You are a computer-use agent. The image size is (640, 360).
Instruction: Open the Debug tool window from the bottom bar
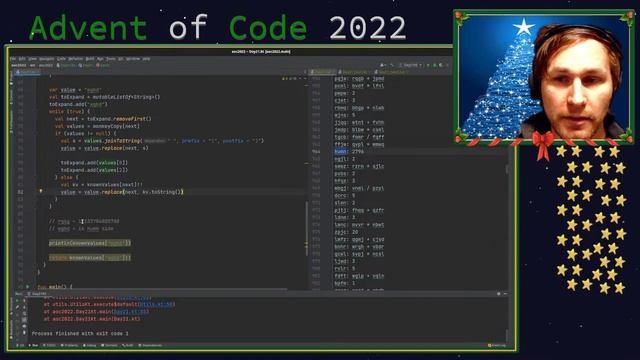pos(90,345)
